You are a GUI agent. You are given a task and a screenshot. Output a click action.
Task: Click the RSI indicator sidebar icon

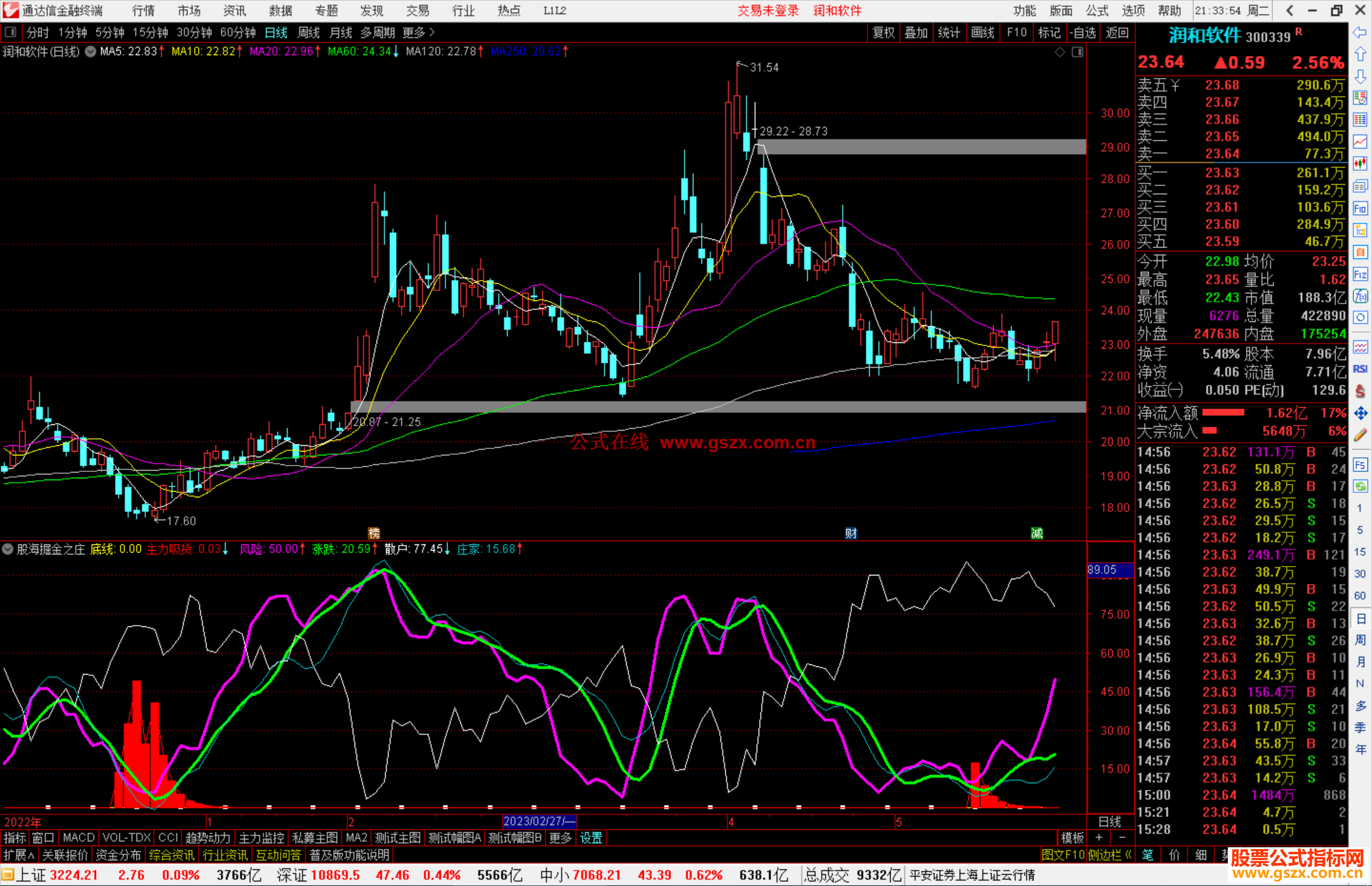[1360, 369]
